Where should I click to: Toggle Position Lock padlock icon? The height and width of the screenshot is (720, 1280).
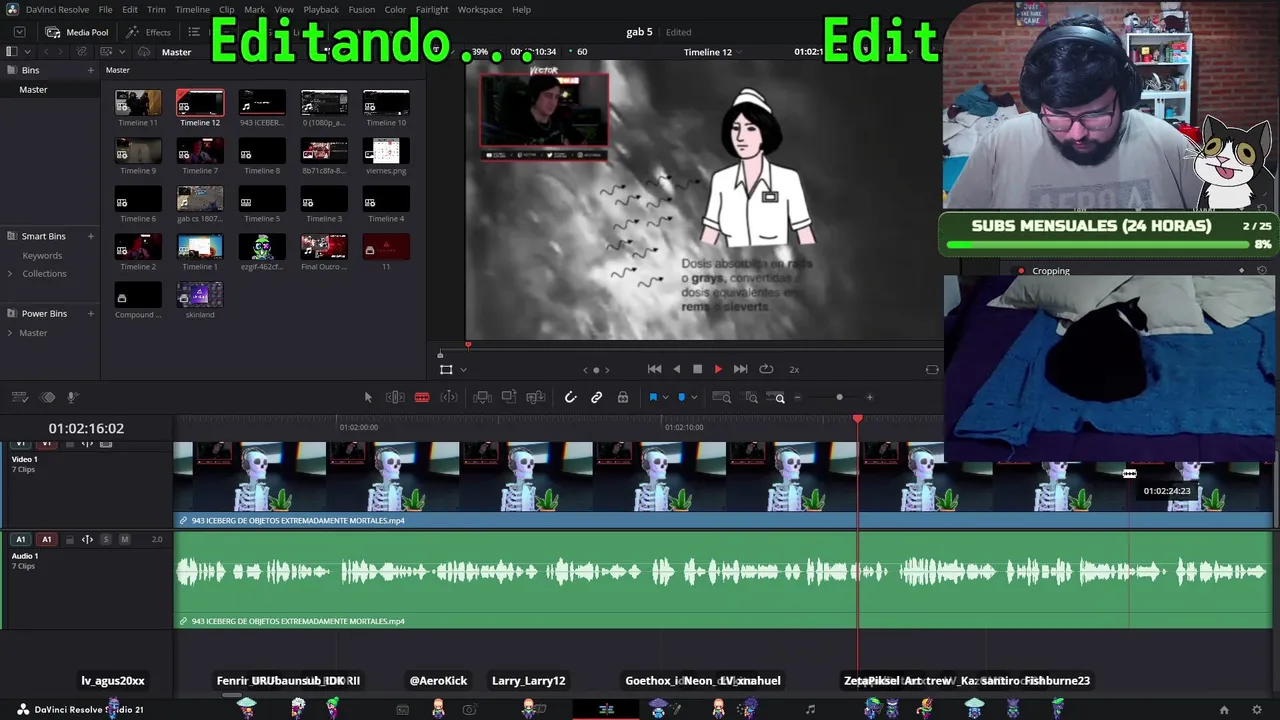coord(623,398)
